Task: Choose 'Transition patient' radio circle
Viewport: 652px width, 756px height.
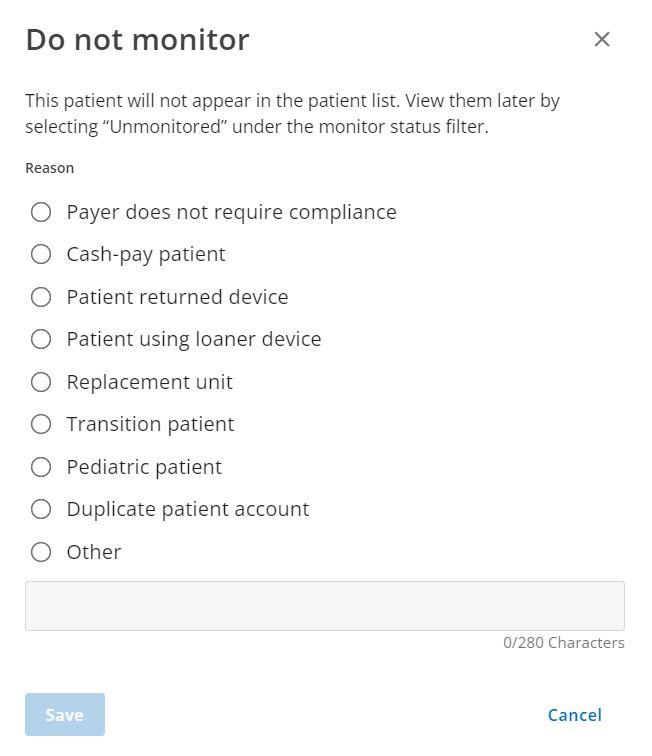Action: click(41, 424)
